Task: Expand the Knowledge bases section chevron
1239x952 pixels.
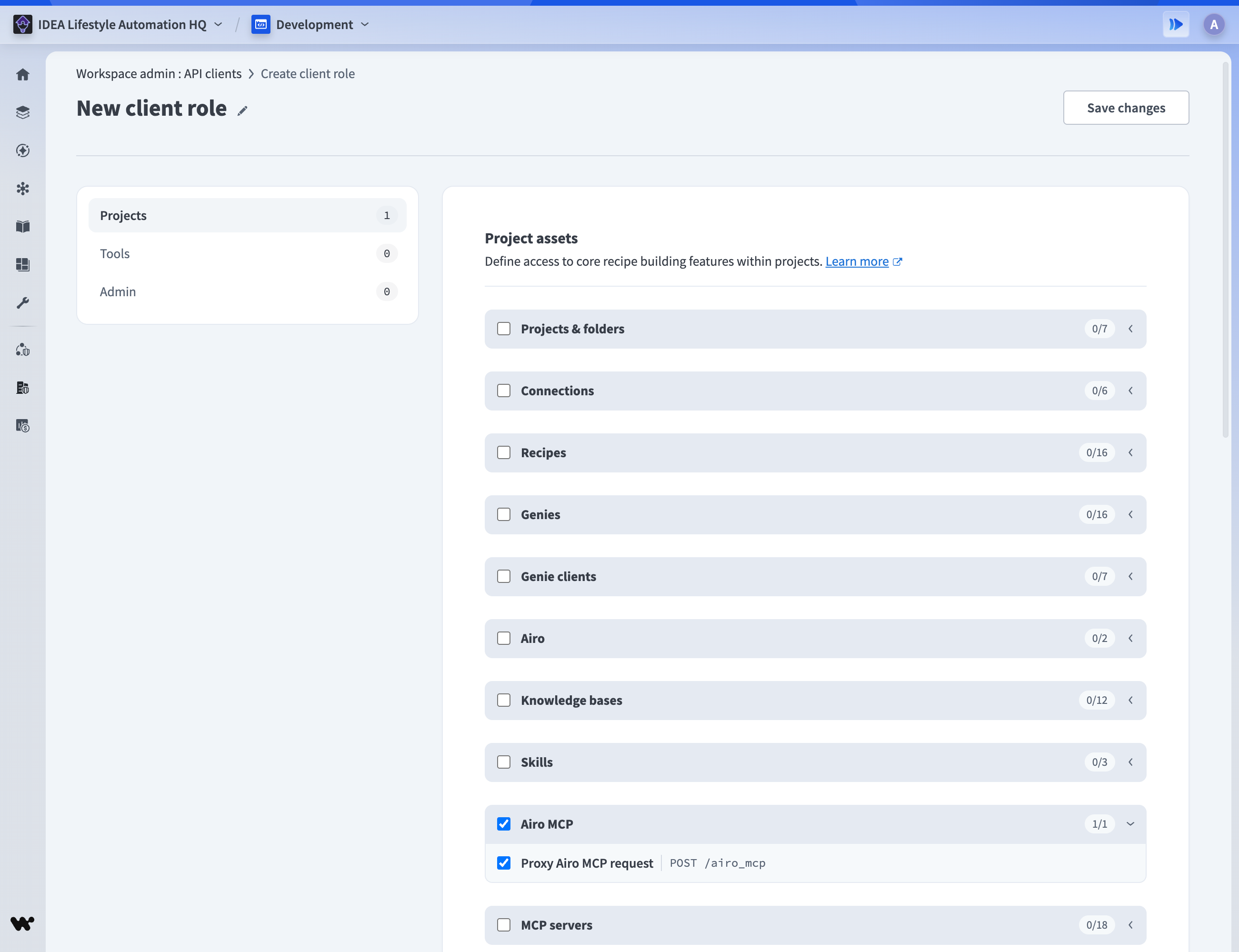Action: pyautogui.click(x=1131, y=700)
